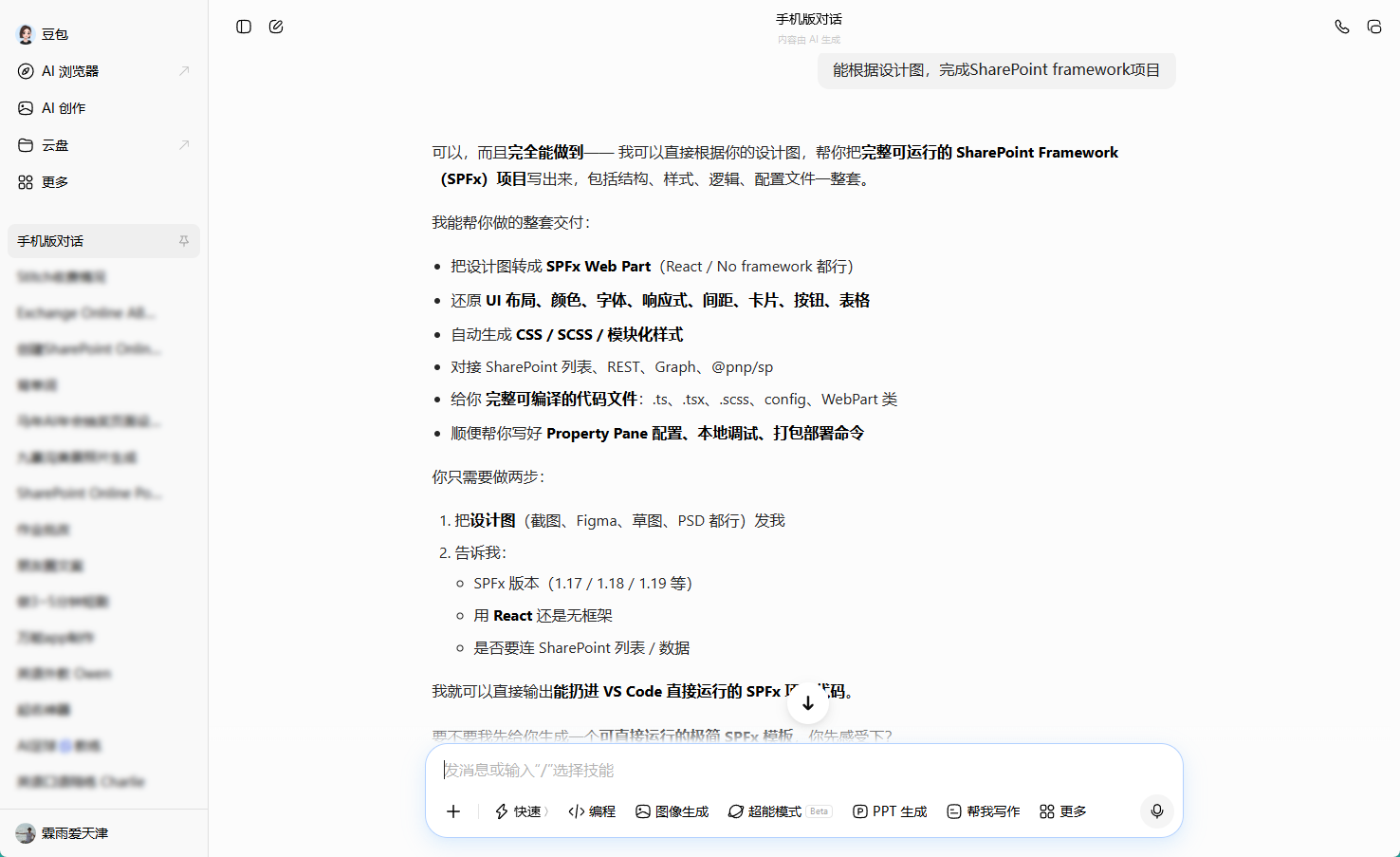Click the line starting 把设计图转成 SPFx Web Part
This screenshot has height=857, width=1400.
point(652,267)
